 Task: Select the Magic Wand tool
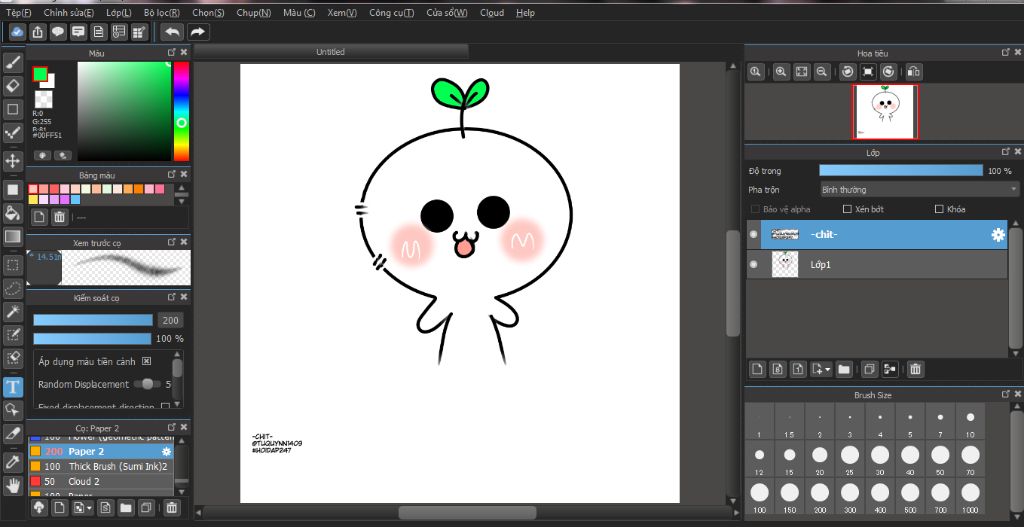12,311
